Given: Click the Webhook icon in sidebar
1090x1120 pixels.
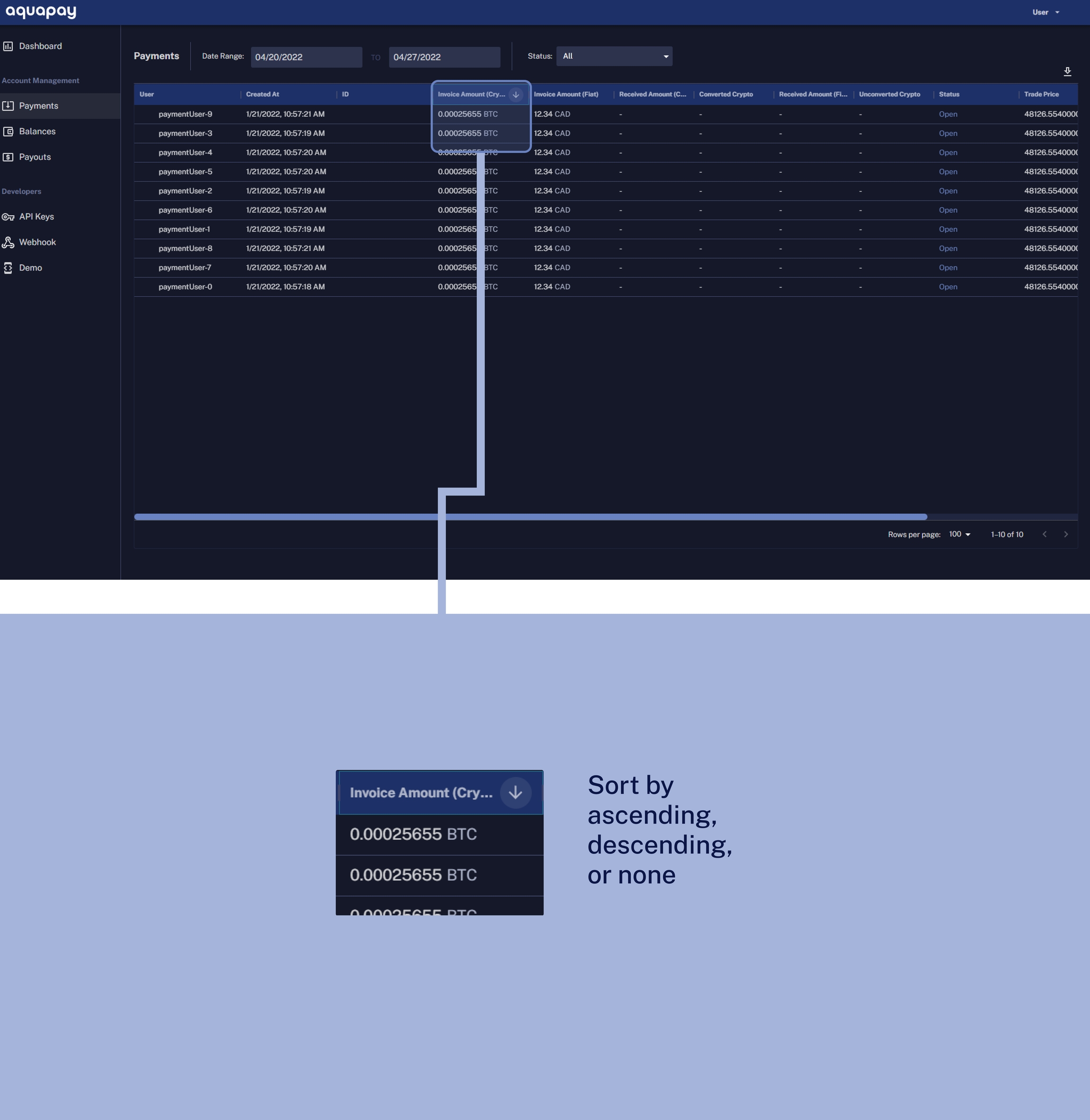Looking at the screenshot, I should 8,242.
